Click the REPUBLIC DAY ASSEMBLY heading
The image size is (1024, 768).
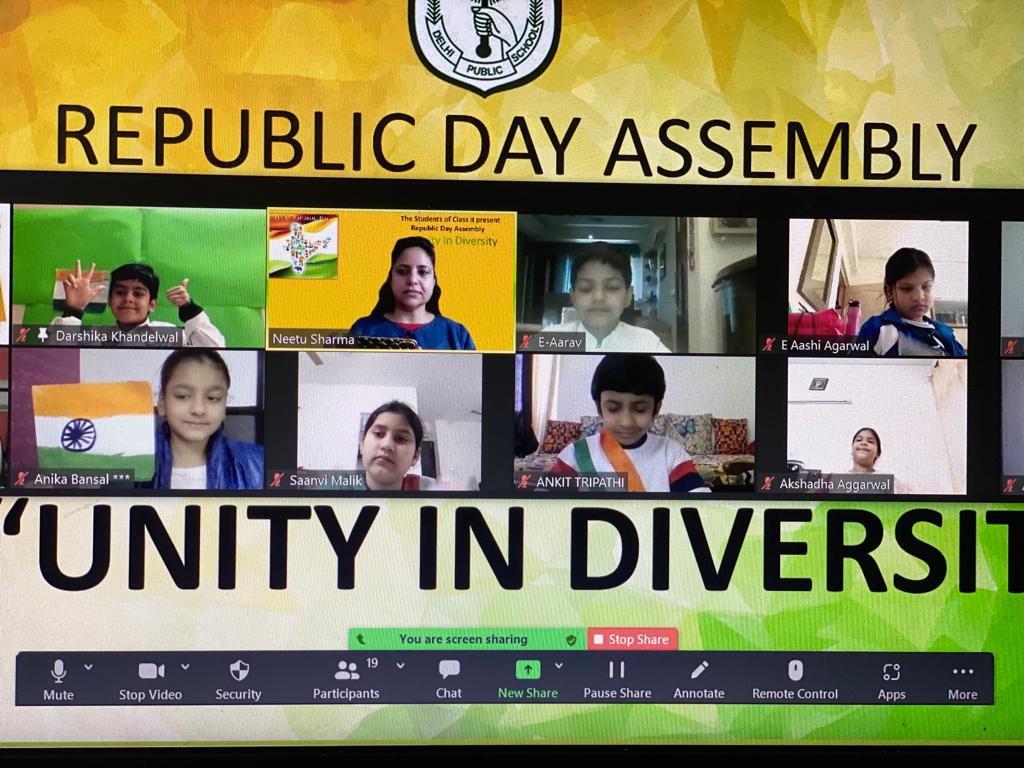515,142
